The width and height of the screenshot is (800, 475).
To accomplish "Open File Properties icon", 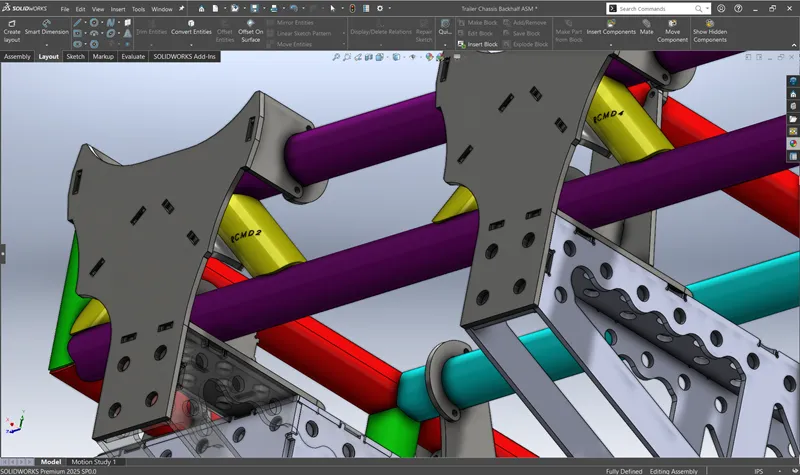I will pyautogui.click(x=366, y=9).
